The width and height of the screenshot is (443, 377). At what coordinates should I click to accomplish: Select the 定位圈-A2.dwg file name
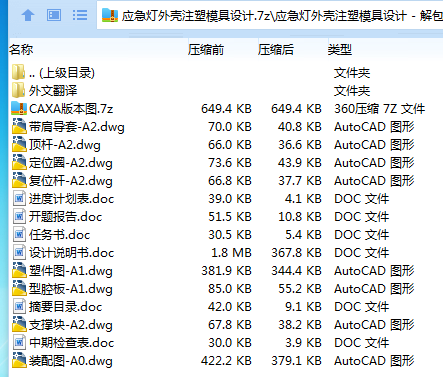[x=71, y=163]
